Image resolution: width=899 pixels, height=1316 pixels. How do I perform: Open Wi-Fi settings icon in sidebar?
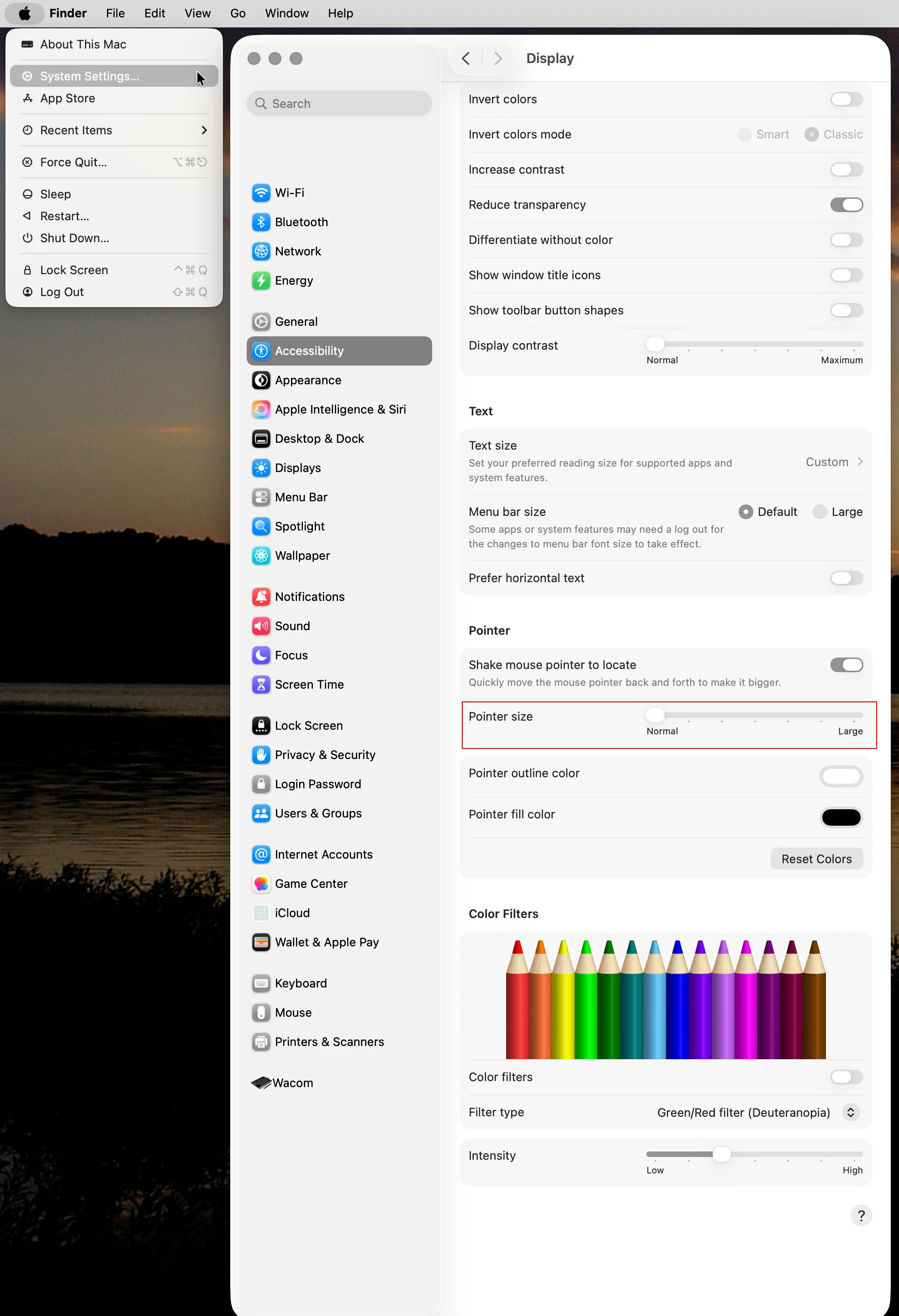coord(261,192)
